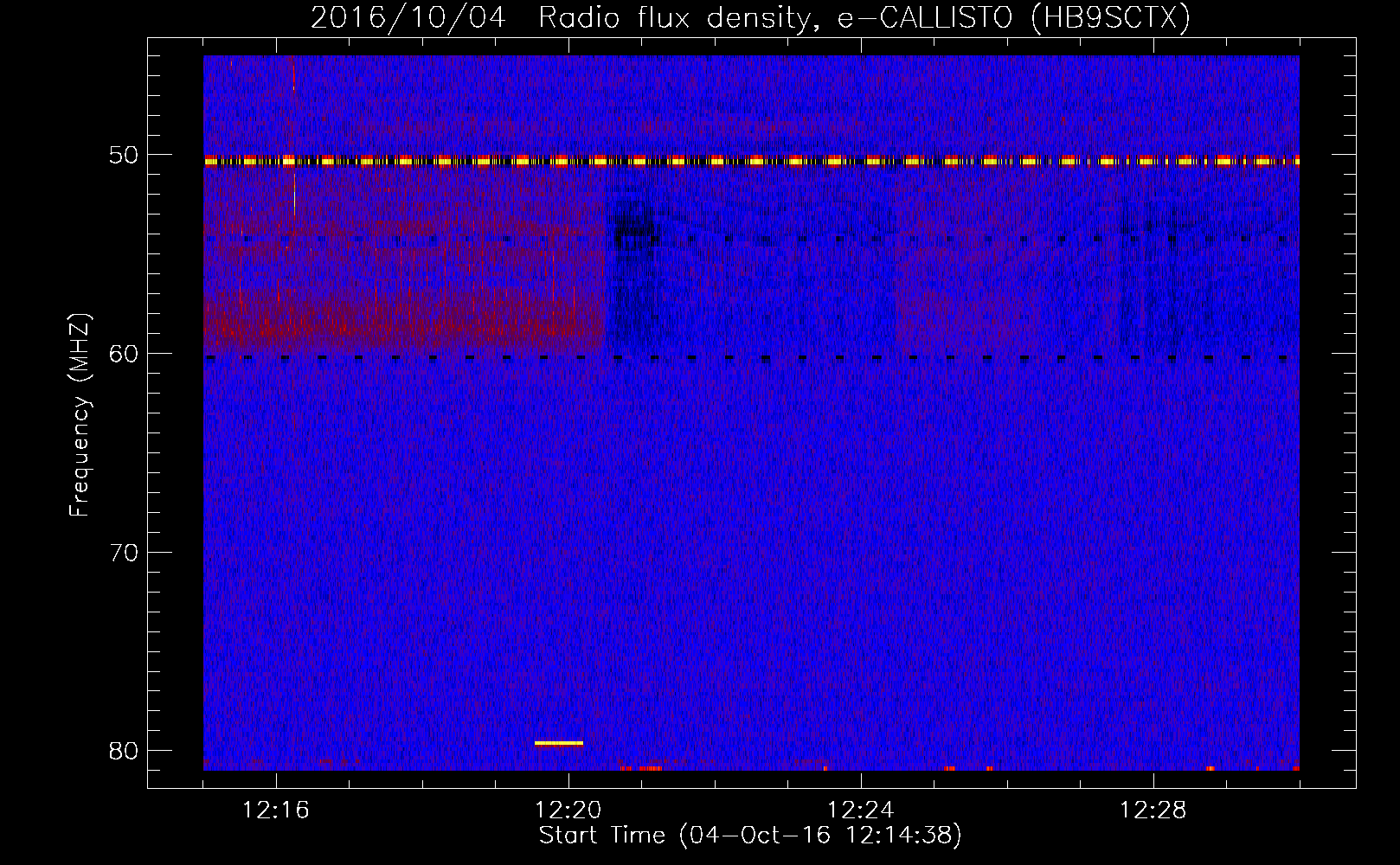Click the 12:20 time tick label
The height and width of the screenshot is (865, 1400).
click(568, 810)
